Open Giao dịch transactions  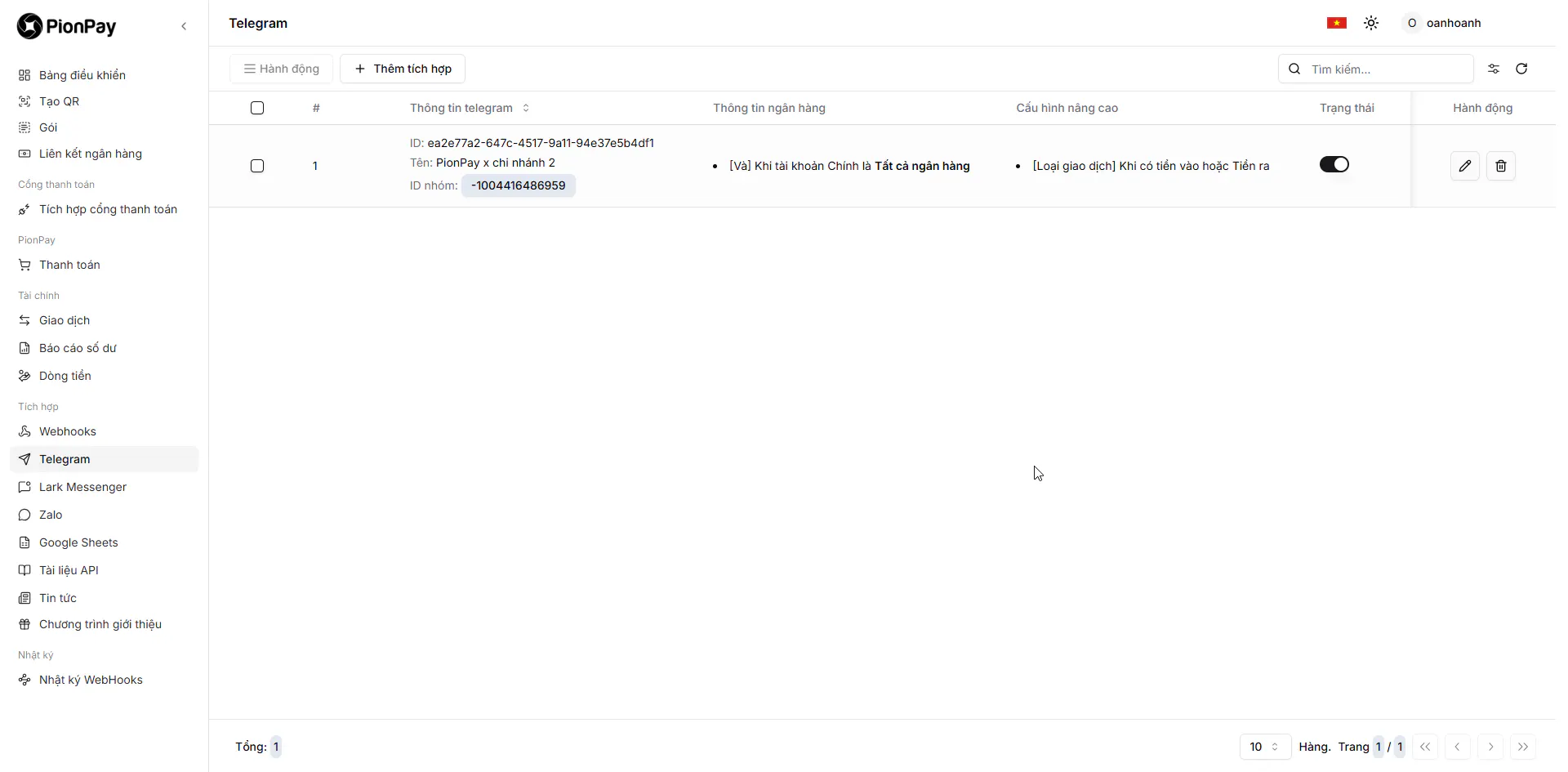point(104,320)
